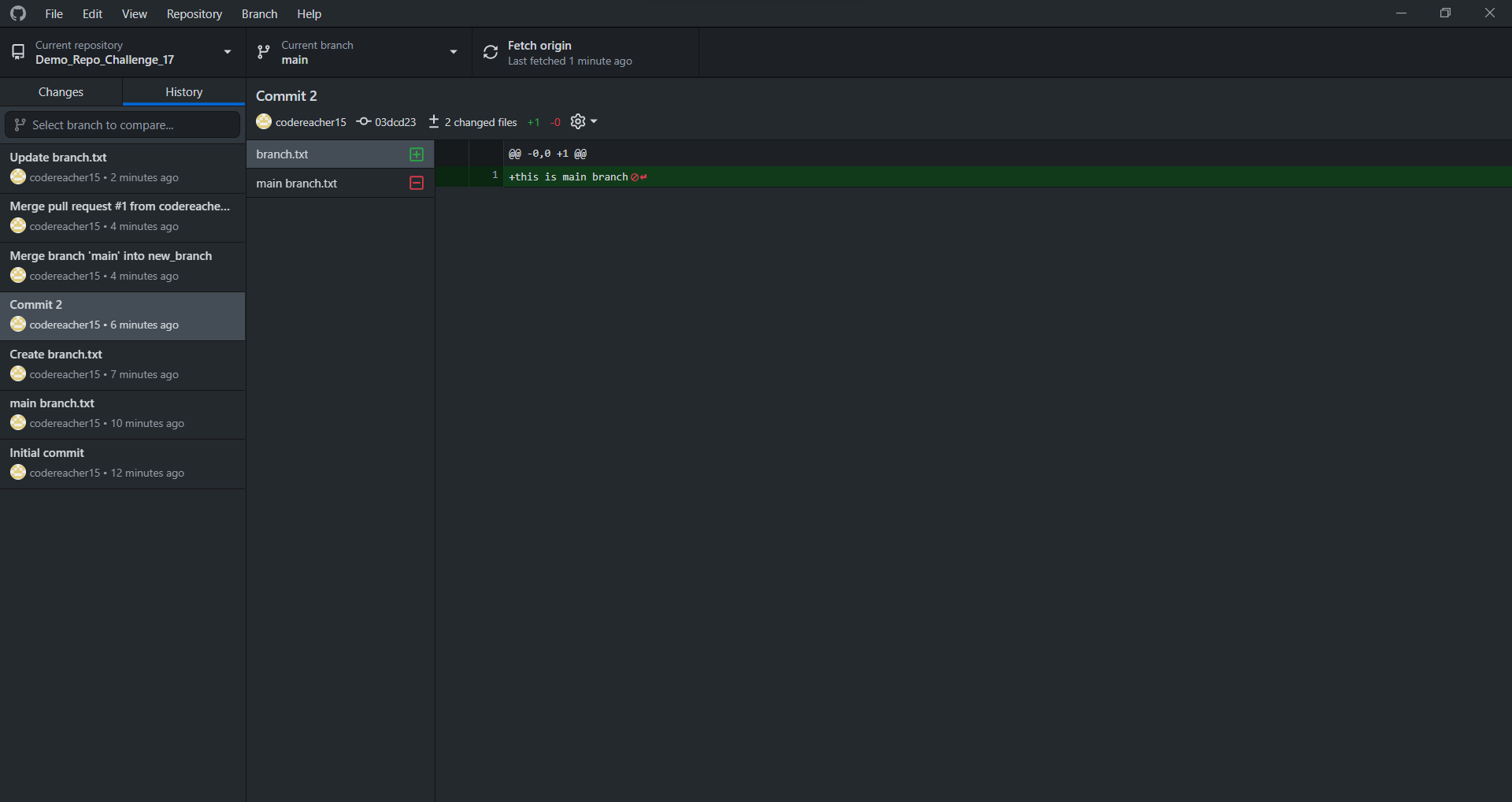Click the green added-file icon beside branch.txt

(x=417, y=154)
